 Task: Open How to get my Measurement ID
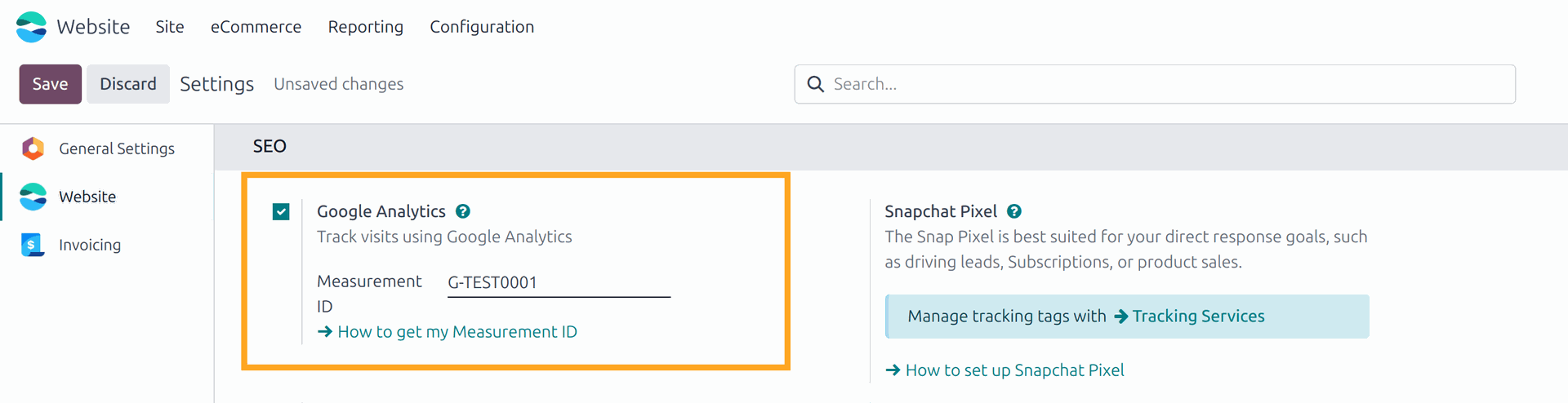(448, 332)
